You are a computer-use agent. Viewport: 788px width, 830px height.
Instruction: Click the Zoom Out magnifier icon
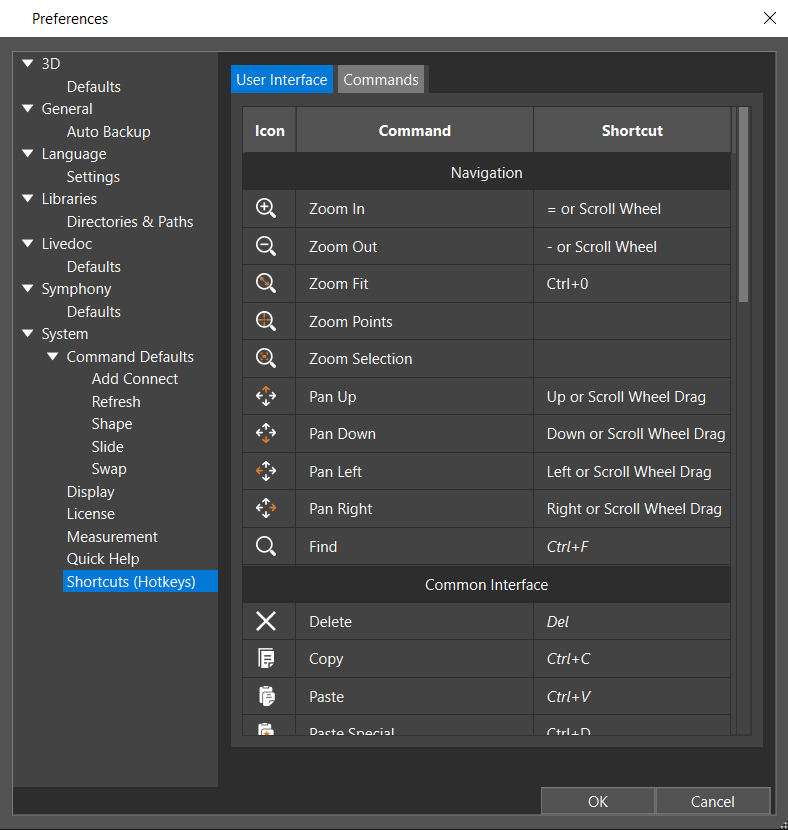(266, 246)
